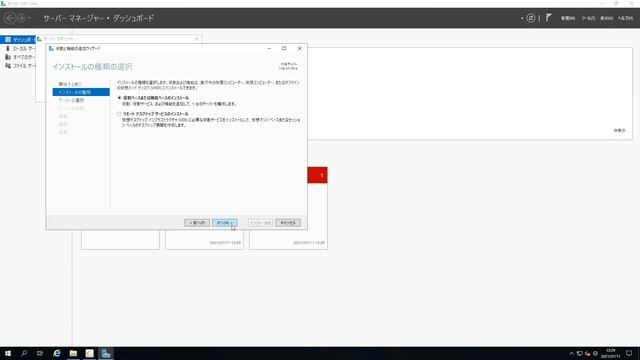Viewport: 640px width, 360px height.
Task: Click the 前へ (Previous) button
Action: (197, 223)
